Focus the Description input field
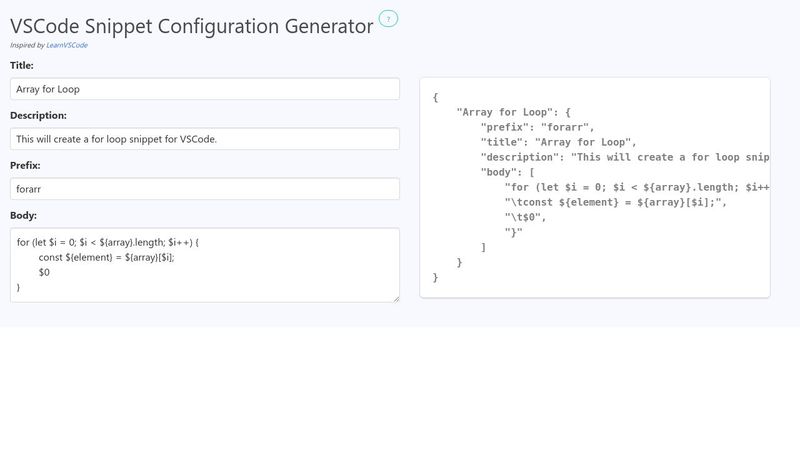 pos(205,139)
